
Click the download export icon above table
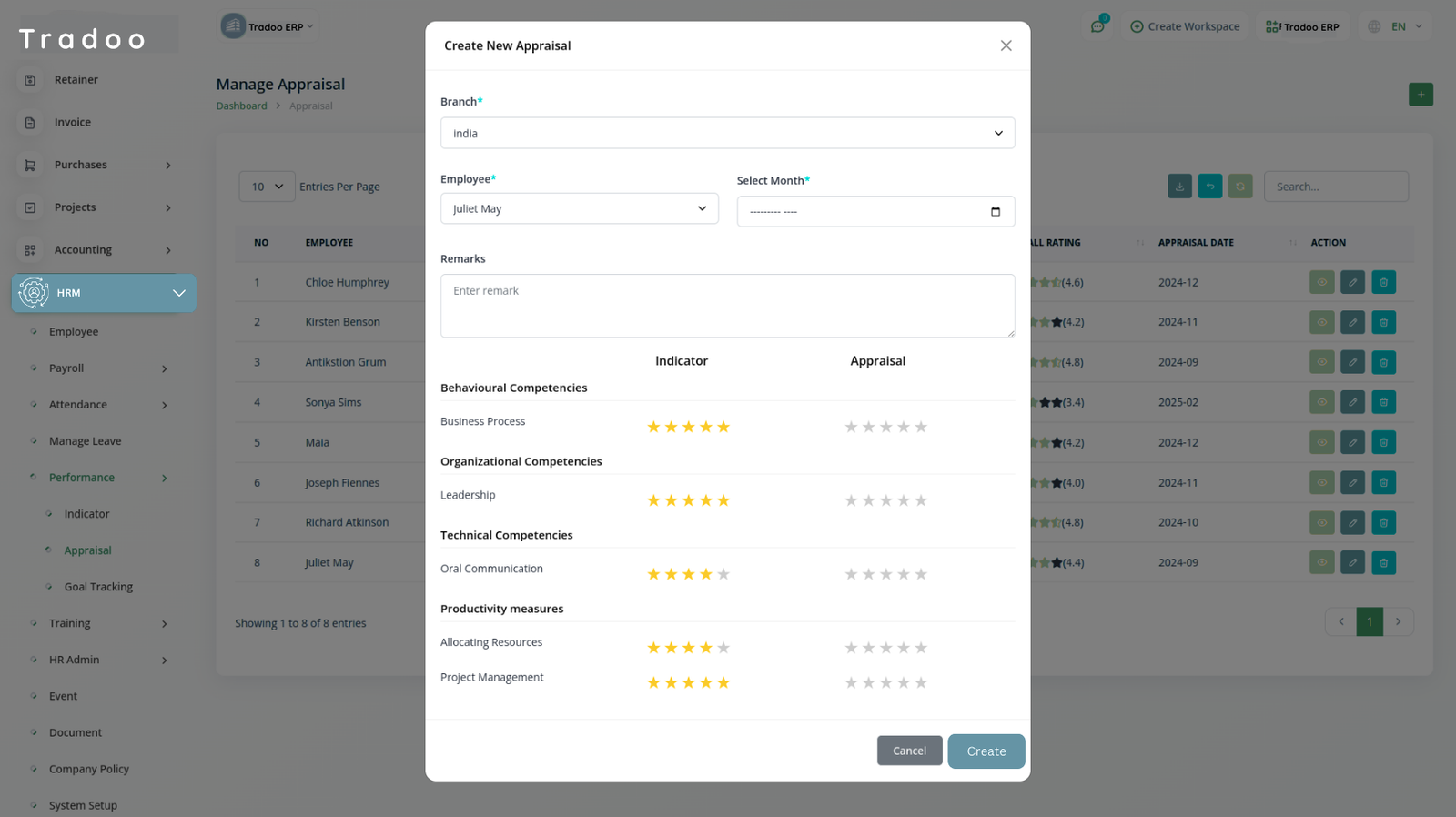(1179, 187)
